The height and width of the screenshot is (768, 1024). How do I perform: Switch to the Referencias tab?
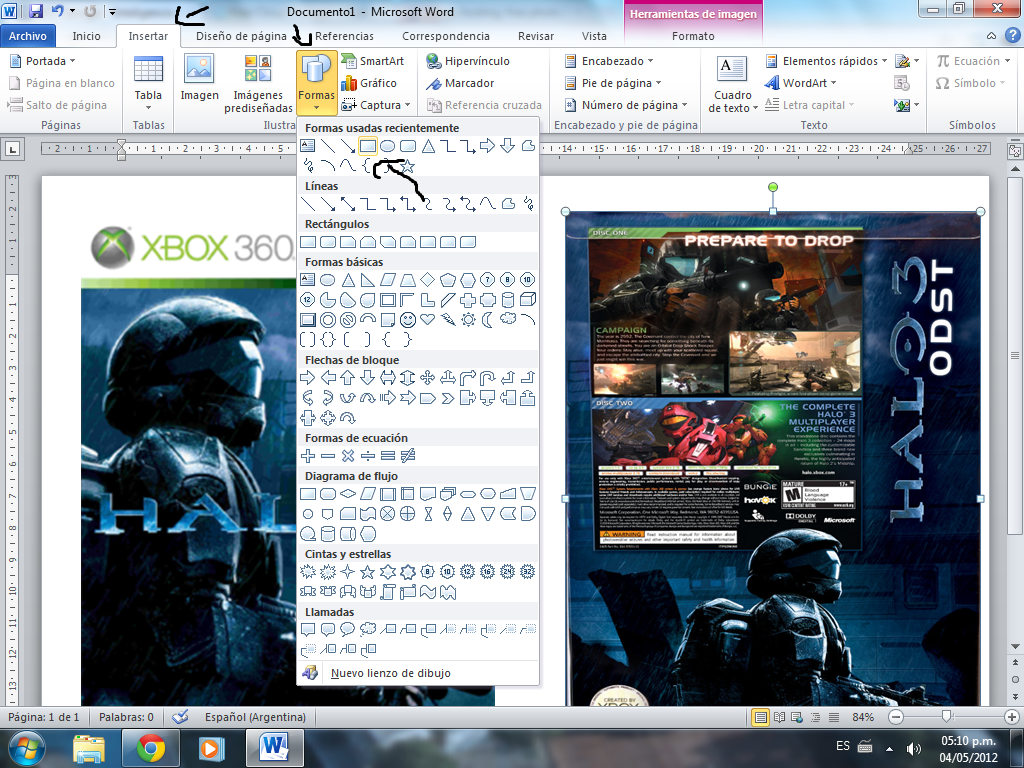(344, 36)
